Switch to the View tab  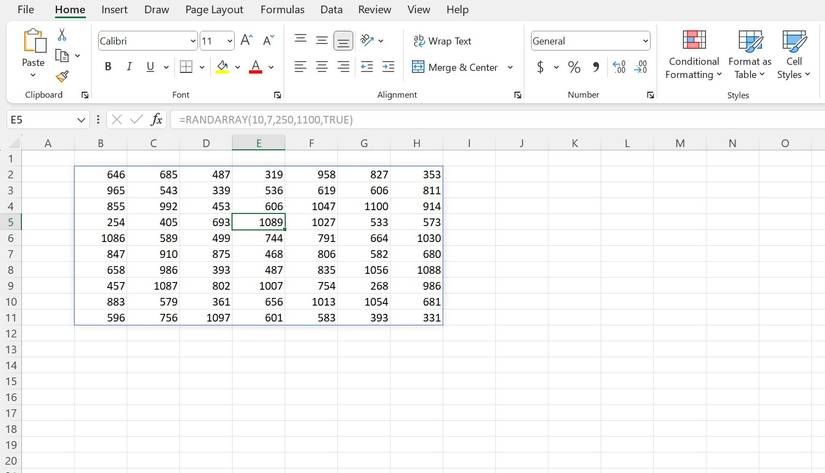[418, 9]
